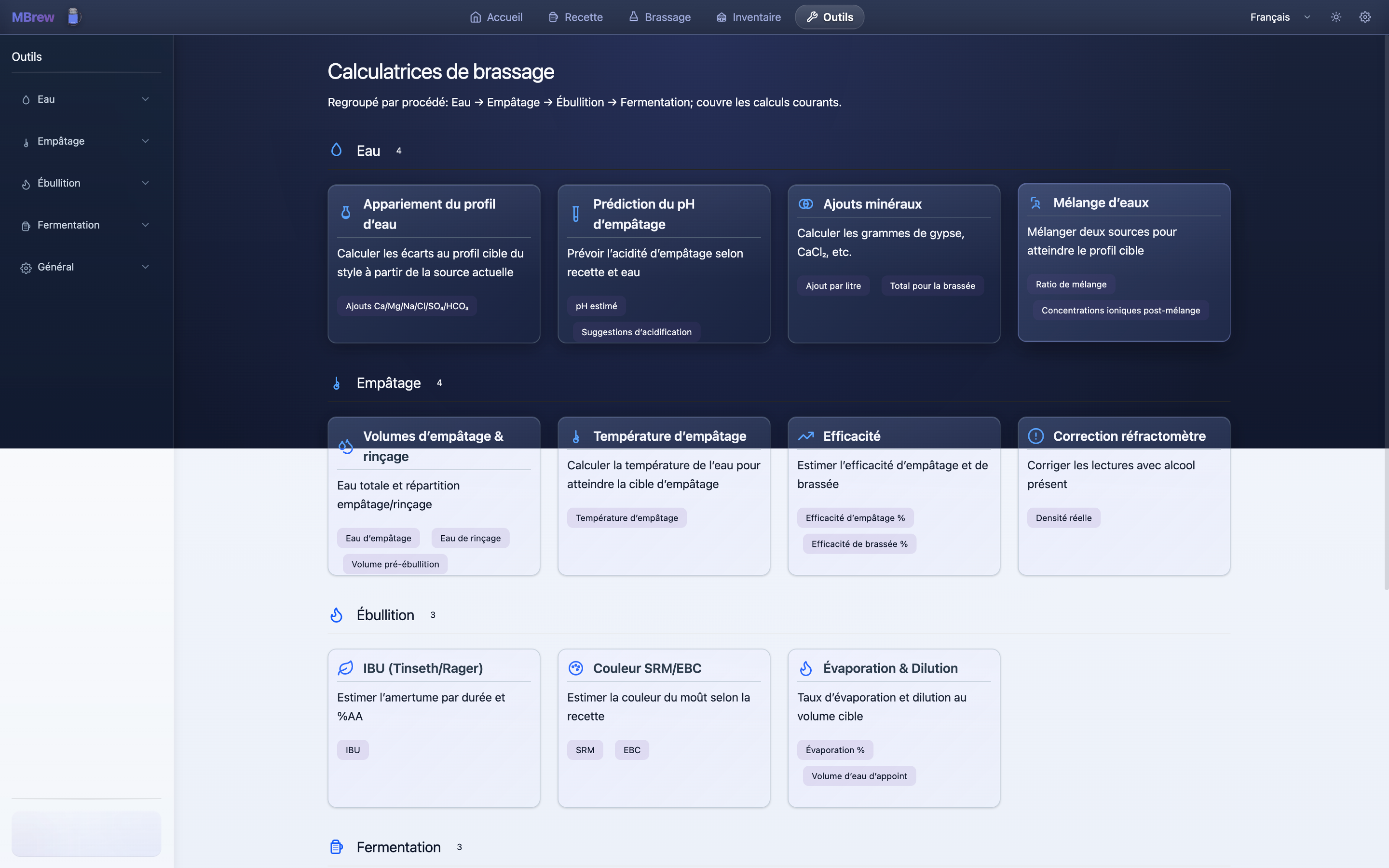Toggle the light/dark theme sun icon
1389x868 pixels.
pyautogui.click(x=1335, y=17)
